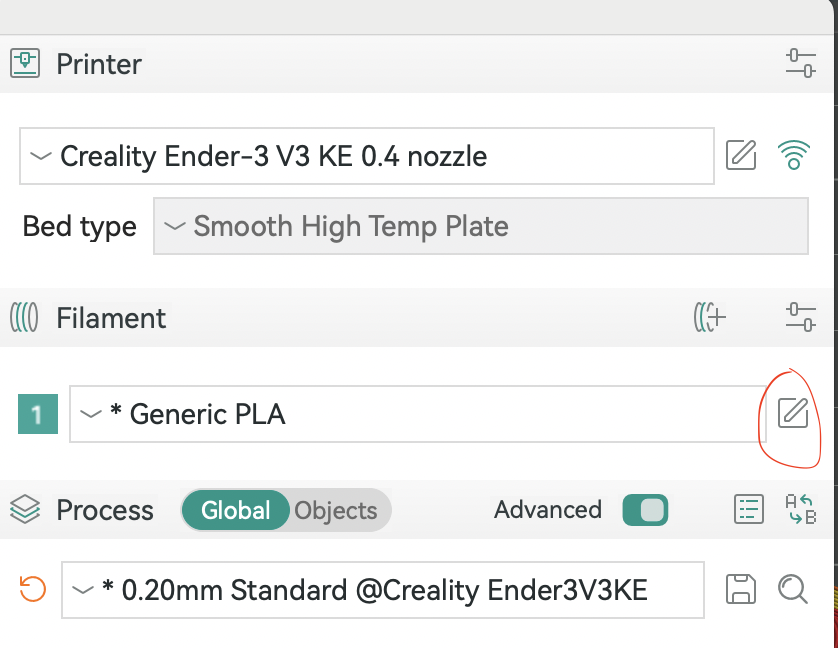The image size is (838, 648).
Task: Toggle the Advanced mode switch
Action: tap(644, 510)
